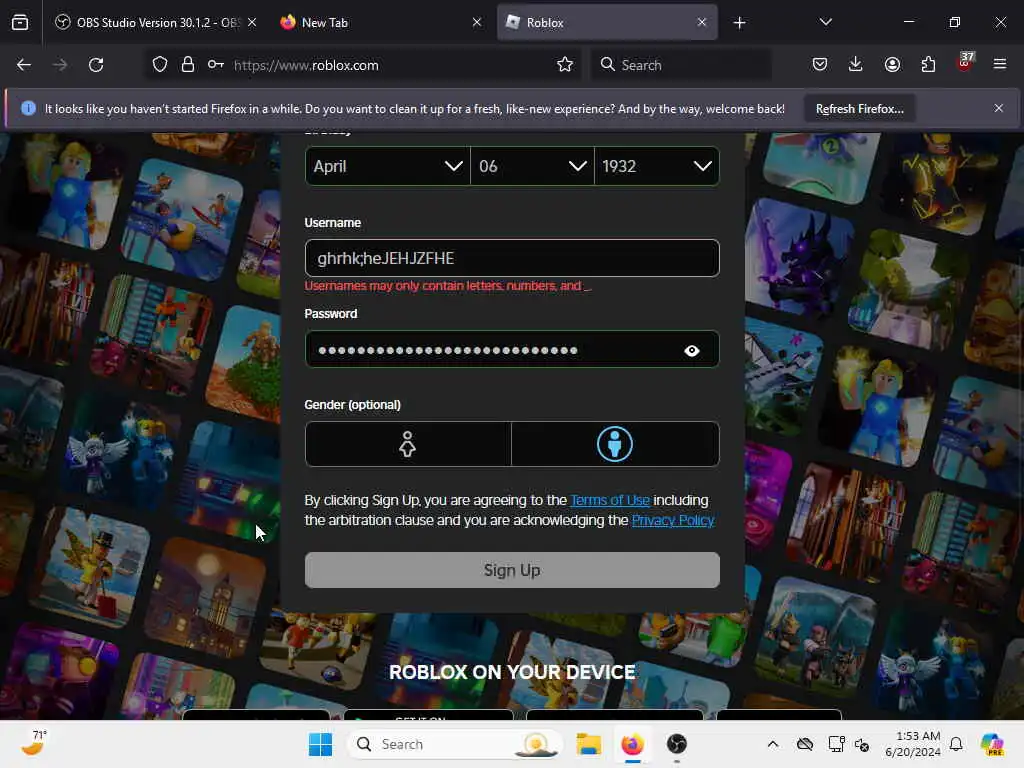This screenshot has height=768, width=1024.
Task: Open a new browser tab
Action: click(739, 23)
